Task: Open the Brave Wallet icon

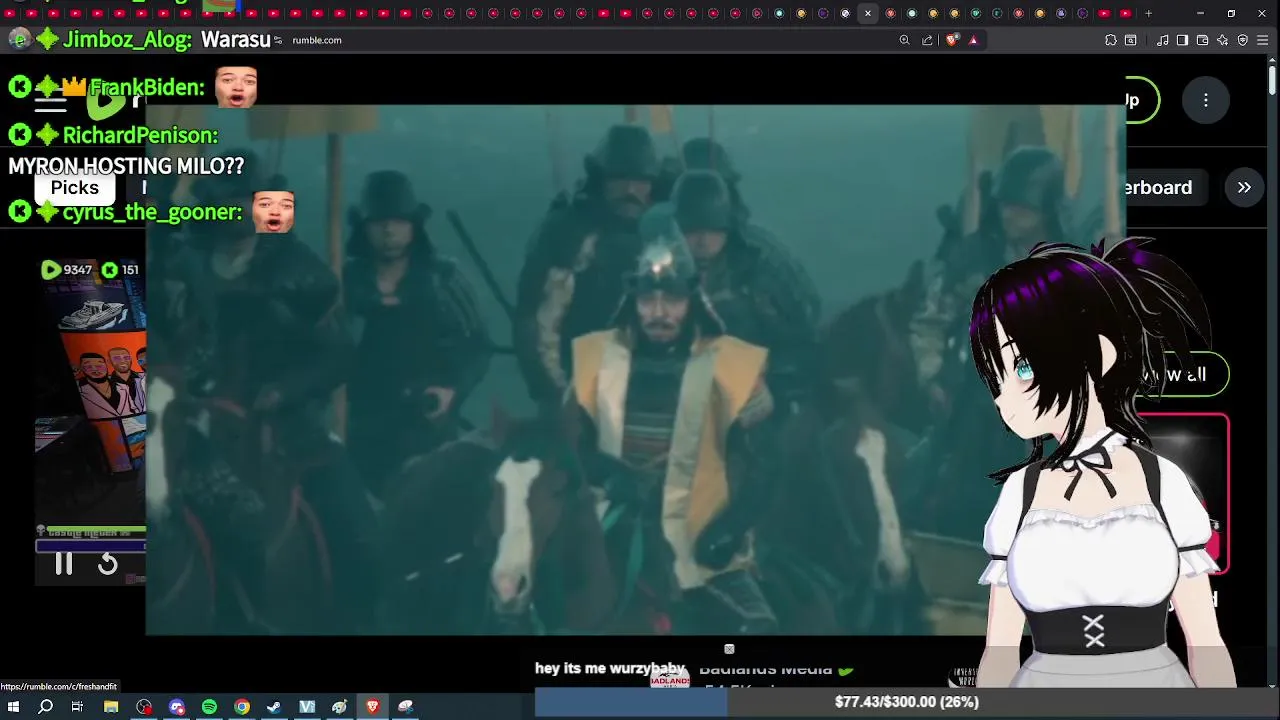Action: pyautogui.click(x=1202, y=40)
